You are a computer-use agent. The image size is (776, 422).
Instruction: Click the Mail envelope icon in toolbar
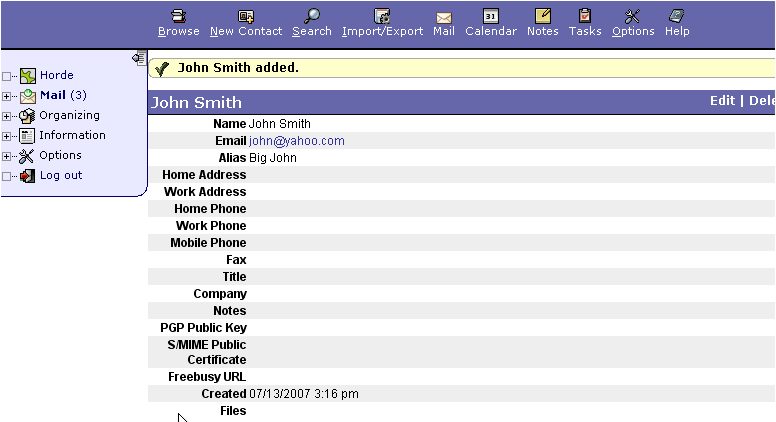click(x=444, y=16)
